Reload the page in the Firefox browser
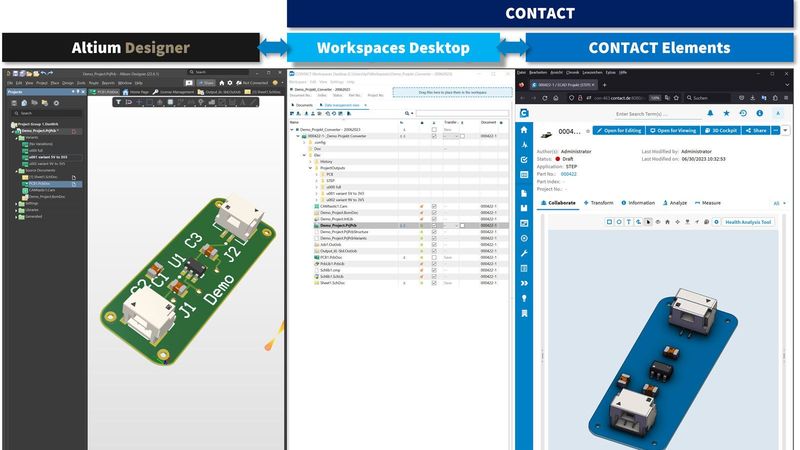800x450 pixels. (544, 98)
